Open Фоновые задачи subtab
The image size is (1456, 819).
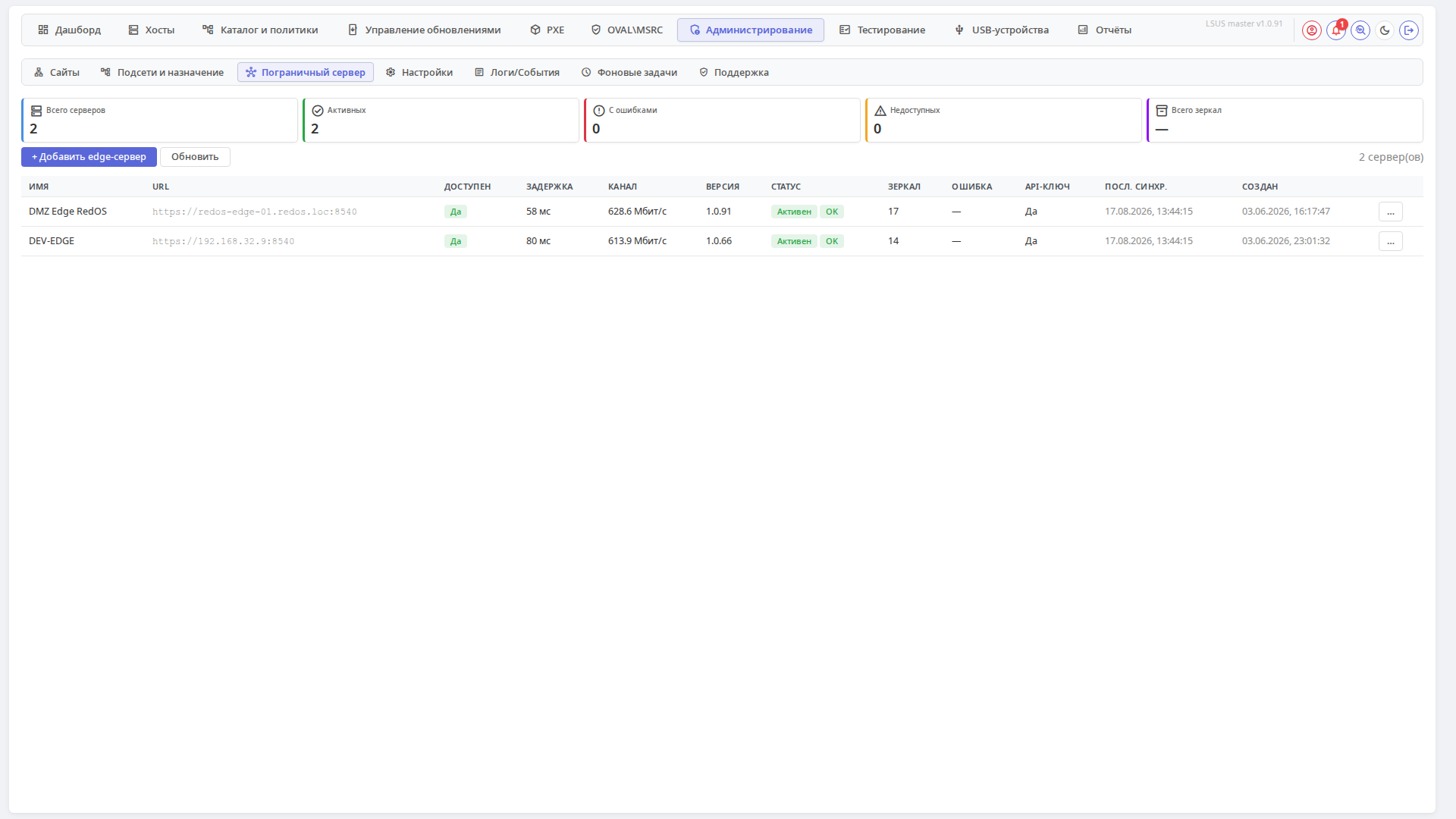click(629, 73)
